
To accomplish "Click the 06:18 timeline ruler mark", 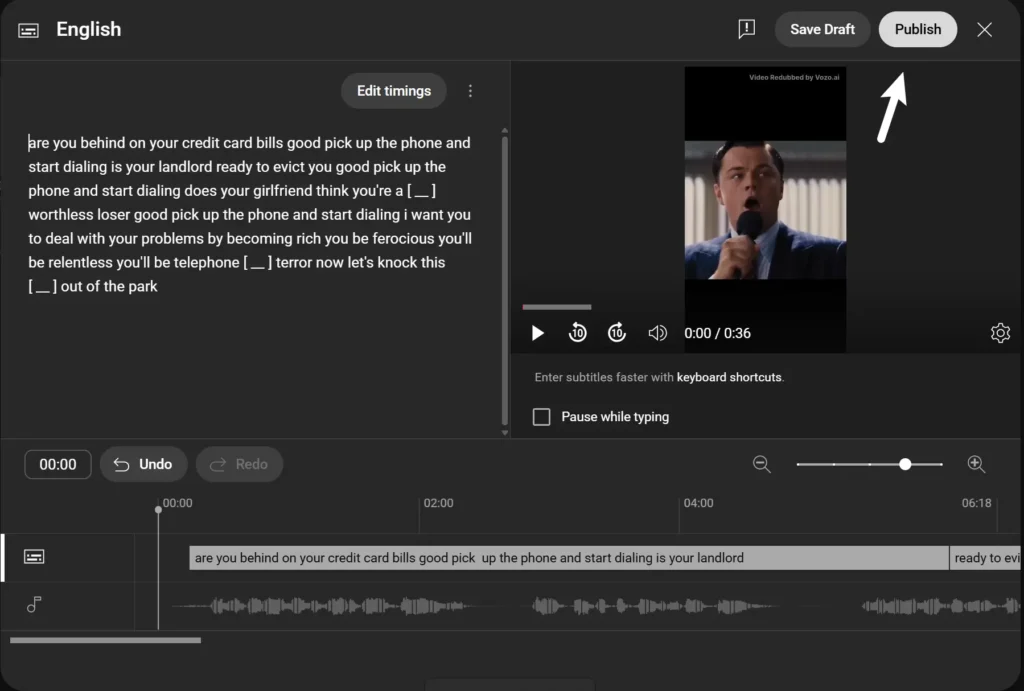I will 976,503.
